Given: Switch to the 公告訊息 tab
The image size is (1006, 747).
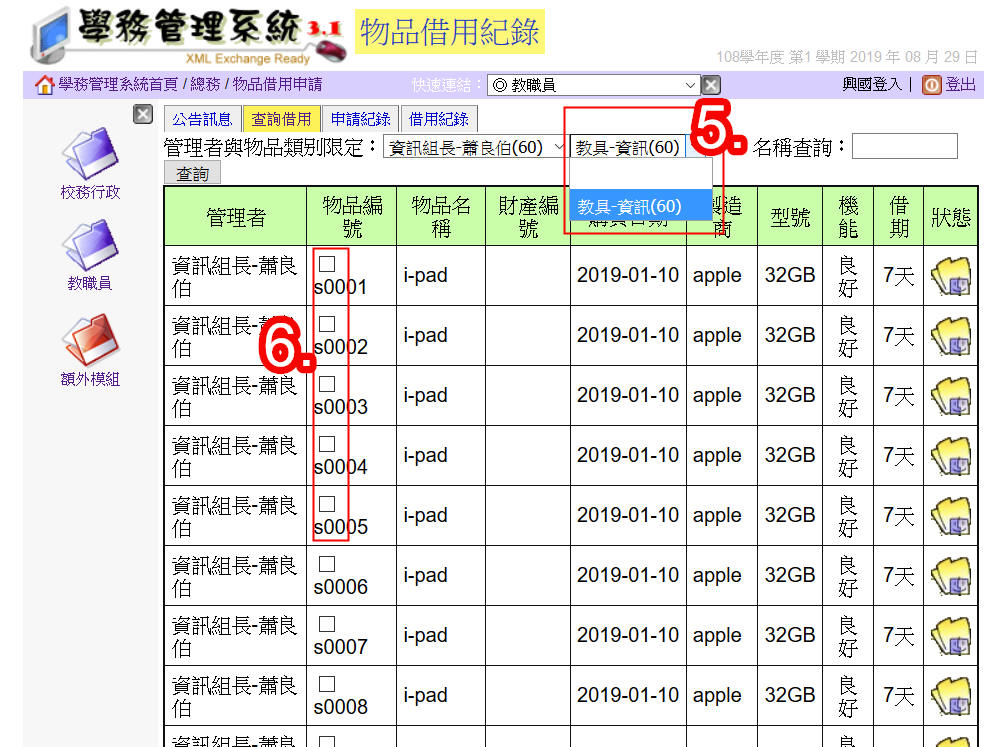Looking at the screenshot, I should click(202, 119).
